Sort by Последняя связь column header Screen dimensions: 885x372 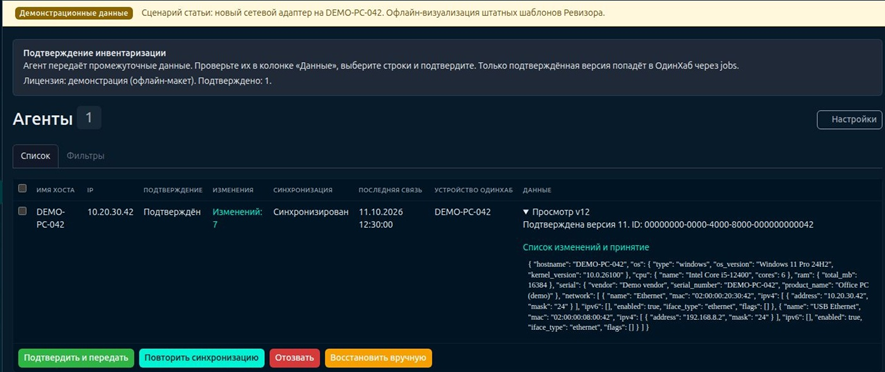coord(390,190)
